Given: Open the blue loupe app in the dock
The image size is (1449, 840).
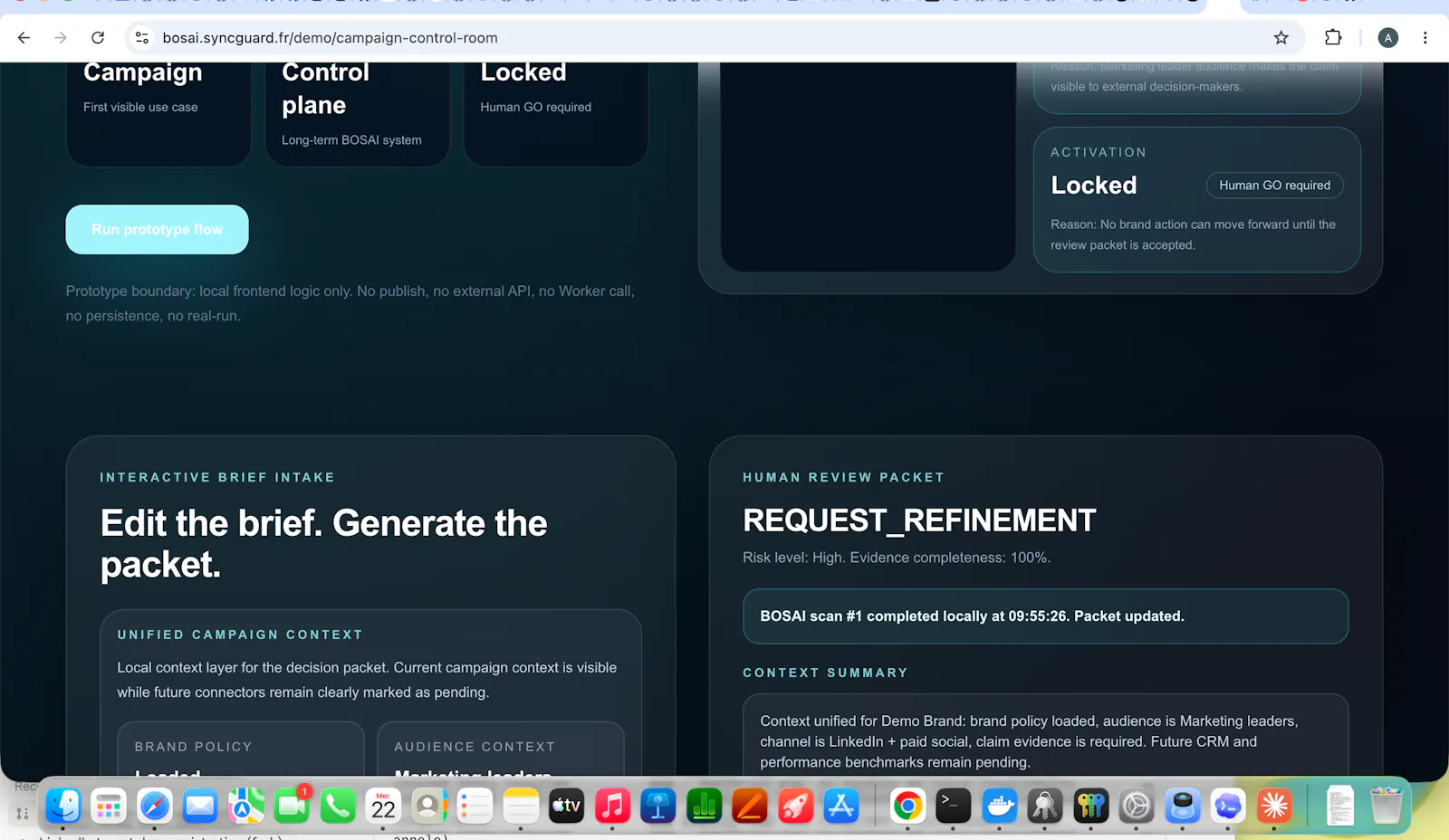Looking at the screenshot, I should click(1183, 806).
